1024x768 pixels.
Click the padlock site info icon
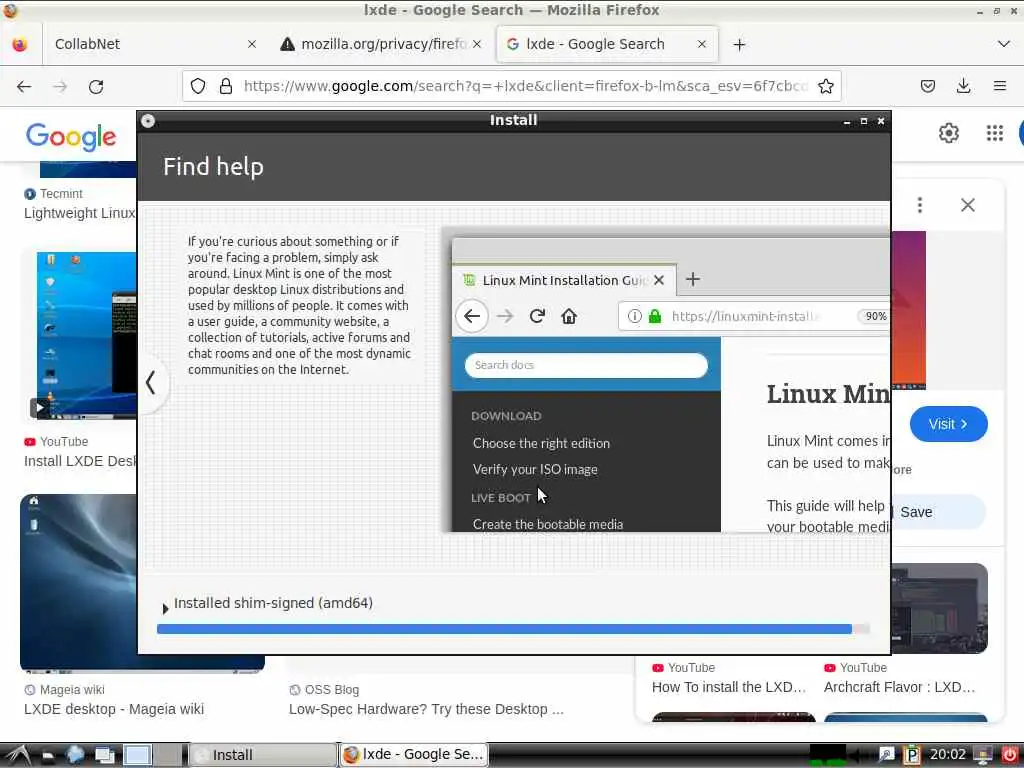point(226,86)
